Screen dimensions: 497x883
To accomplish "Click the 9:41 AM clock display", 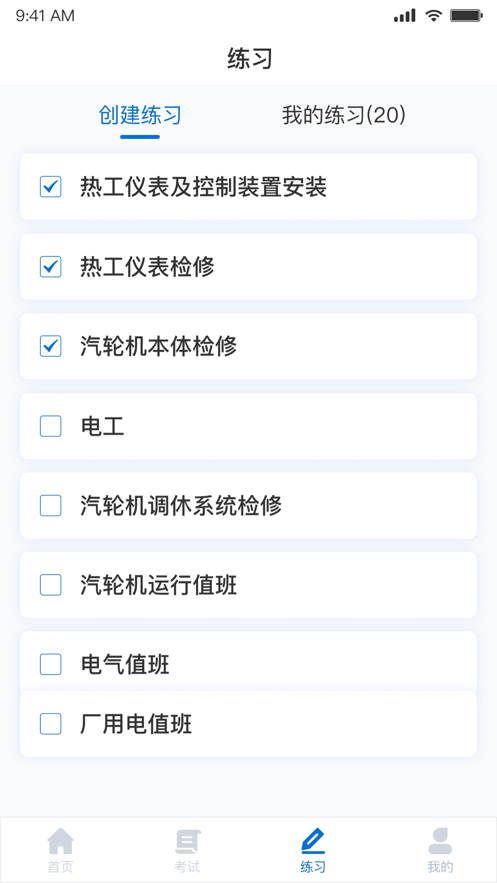I will point(45,16).
